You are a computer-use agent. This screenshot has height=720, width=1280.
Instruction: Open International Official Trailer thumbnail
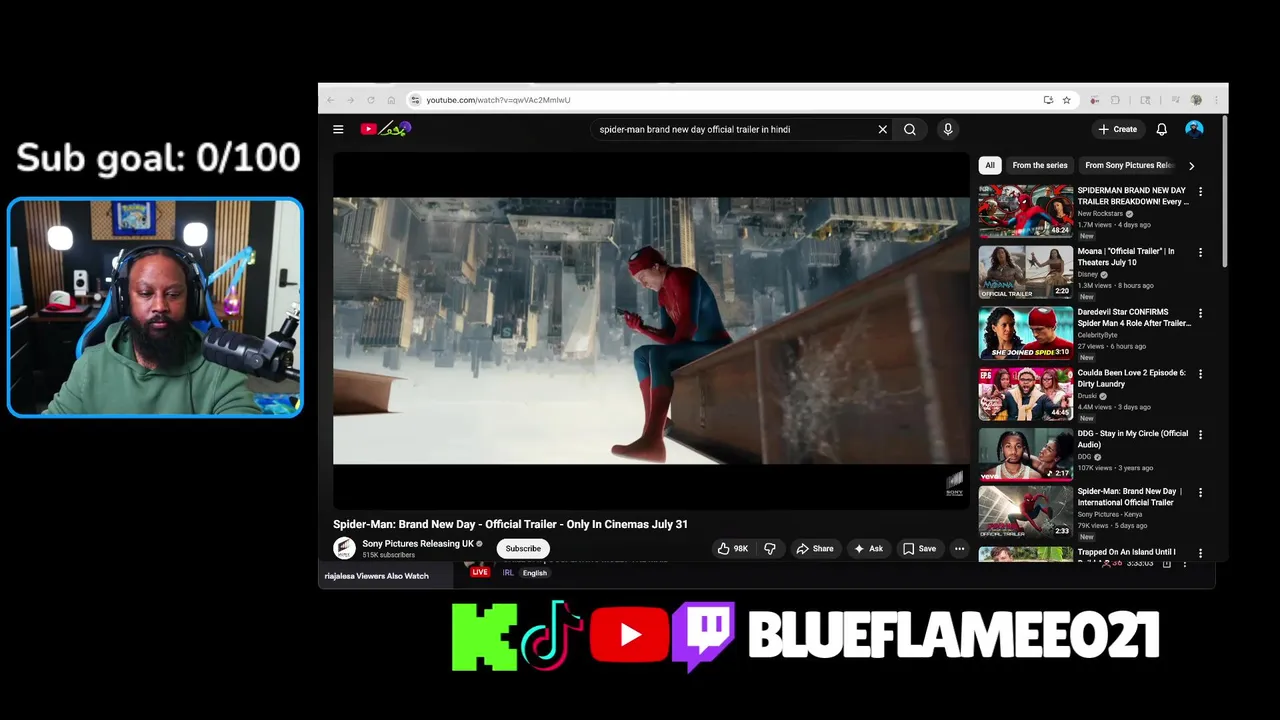pyautogui.click(x=1025, y=513)
